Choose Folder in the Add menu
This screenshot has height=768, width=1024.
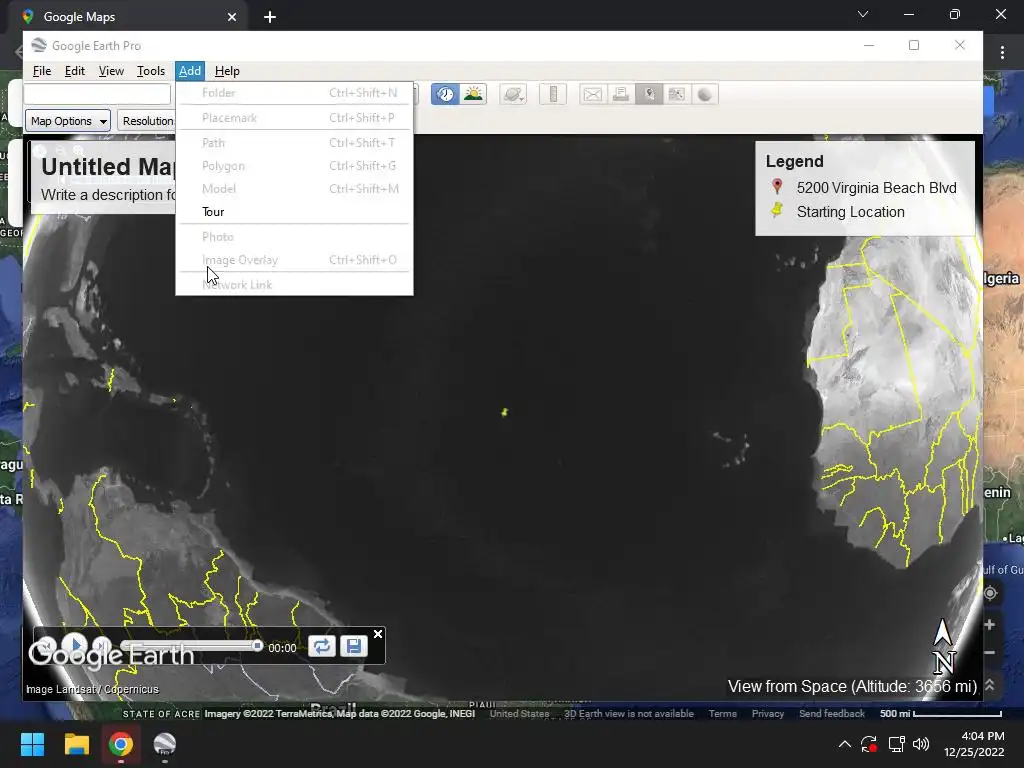tap(295, 93)
